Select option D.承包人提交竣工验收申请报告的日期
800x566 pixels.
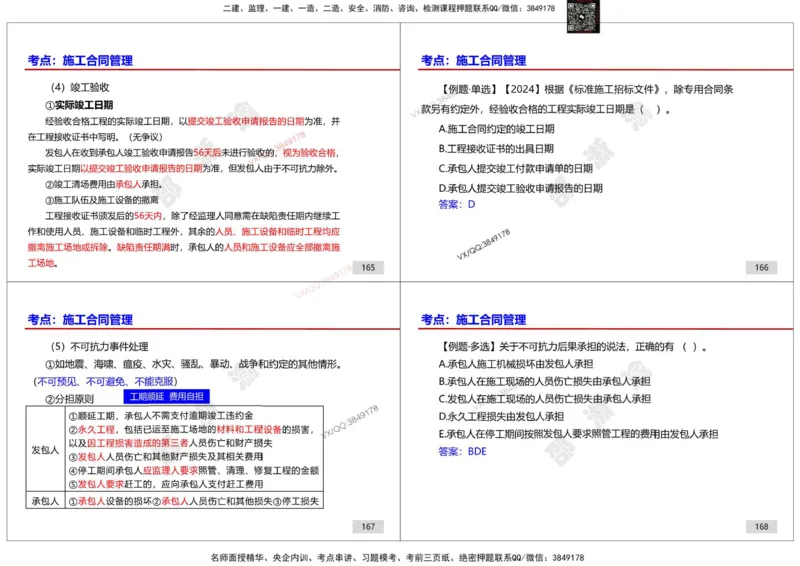click(x=521, y=188)
